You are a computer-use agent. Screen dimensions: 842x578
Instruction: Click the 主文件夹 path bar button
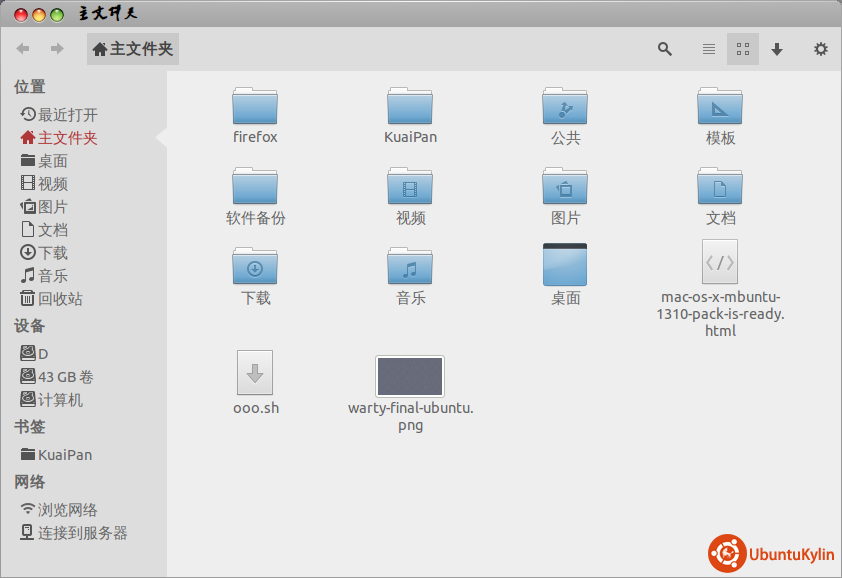pos(133,49)
